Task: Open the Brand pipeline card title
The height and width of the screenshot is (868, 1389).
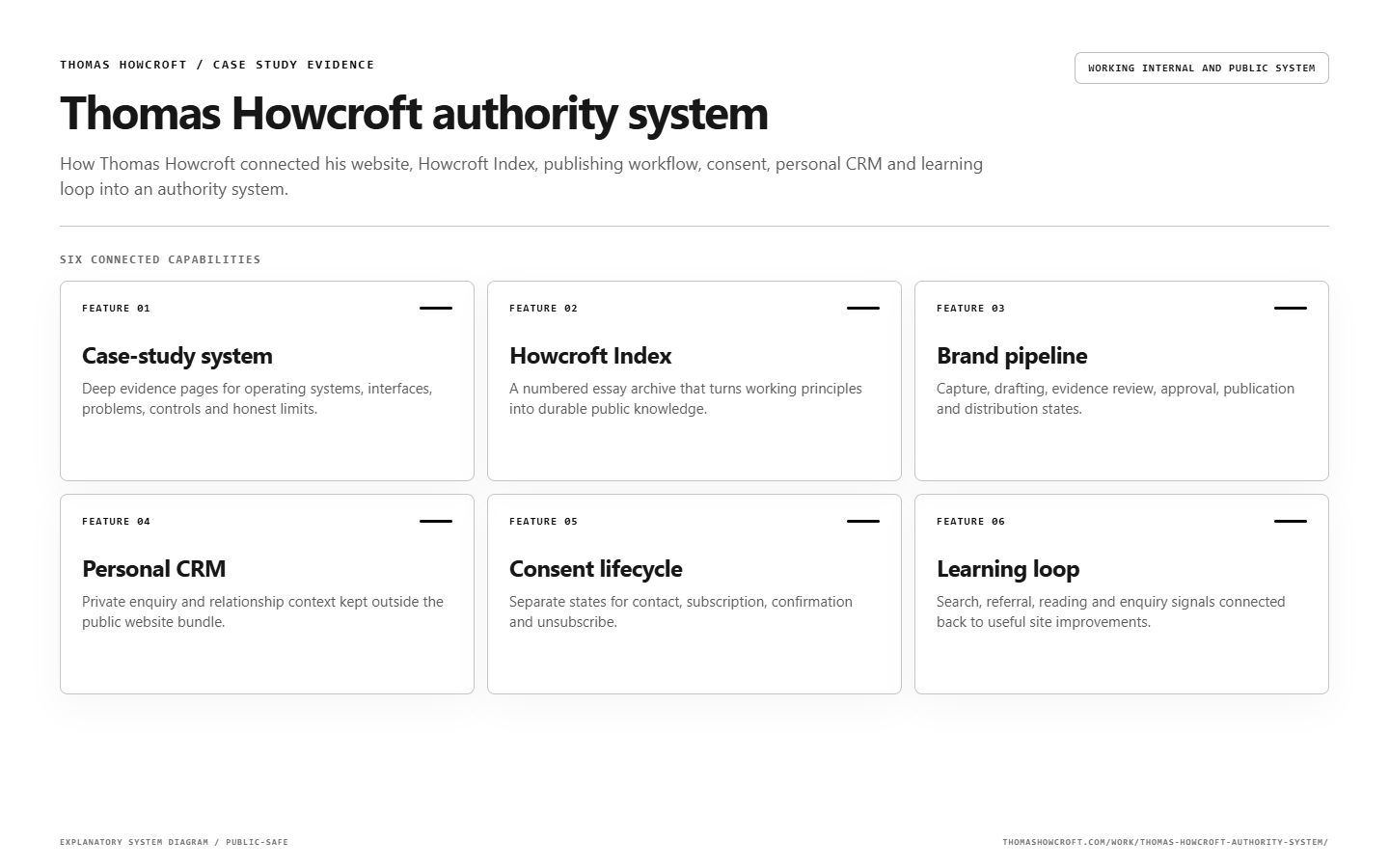Action: (x=1012, y=356)
